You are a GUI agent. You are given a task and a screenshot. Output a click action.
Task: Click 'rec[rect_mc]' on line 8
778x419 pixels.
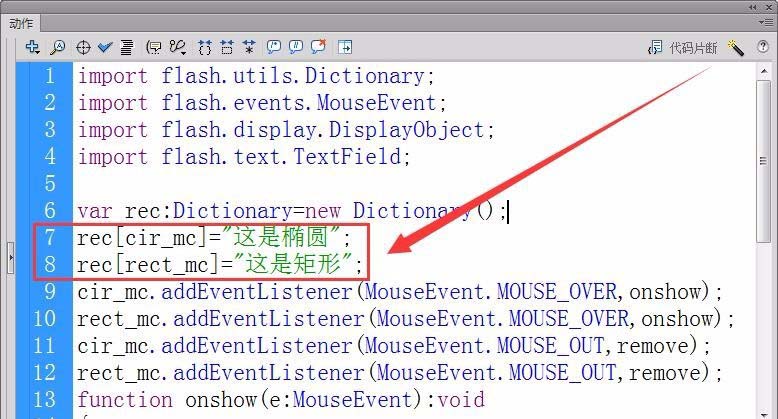(x=148, y=265)
